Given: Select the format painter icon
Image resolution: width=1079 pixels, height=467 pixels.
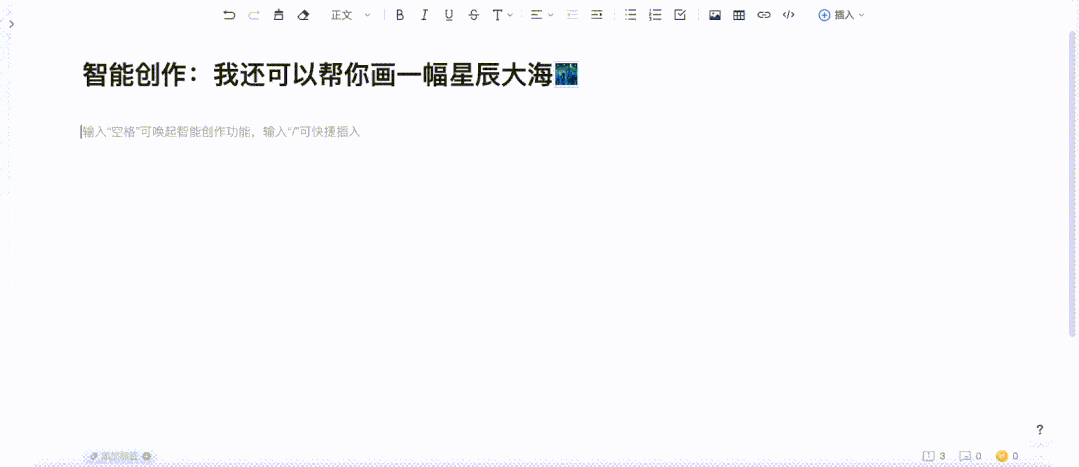Looking at the screenshot, I should click(x=279, y=15).
